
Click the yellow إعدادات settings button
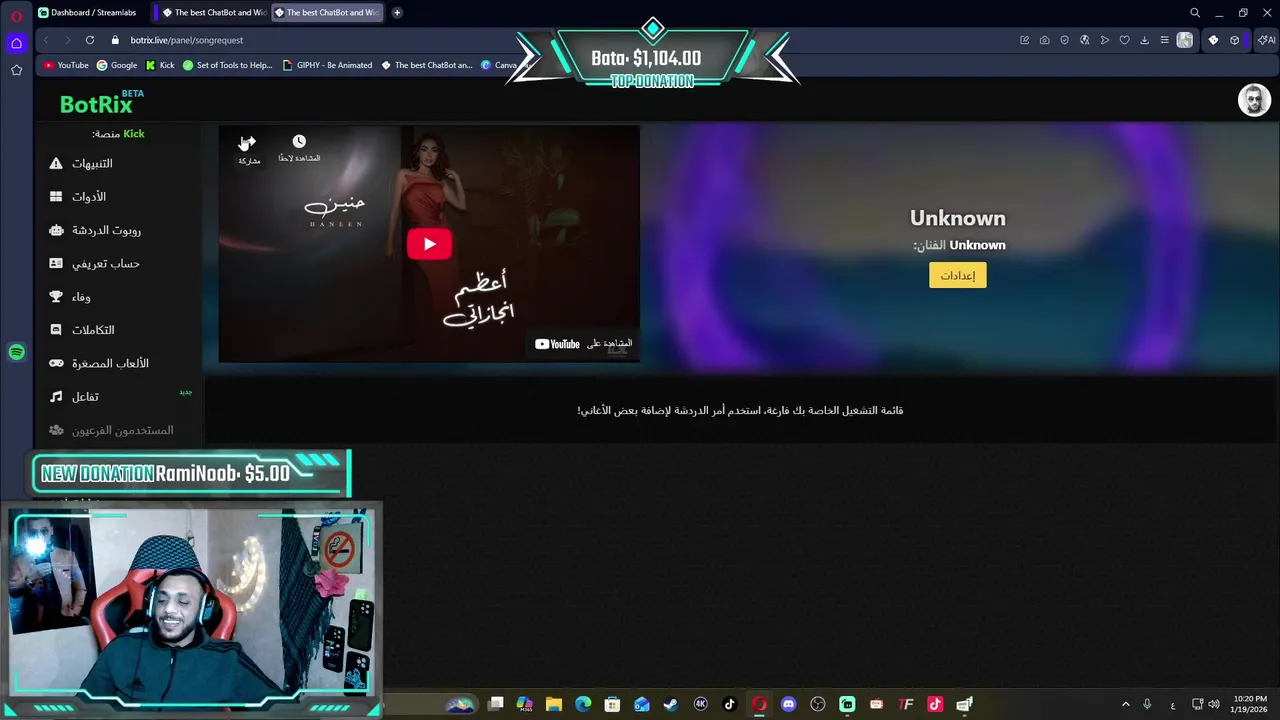tap(958, 275)
